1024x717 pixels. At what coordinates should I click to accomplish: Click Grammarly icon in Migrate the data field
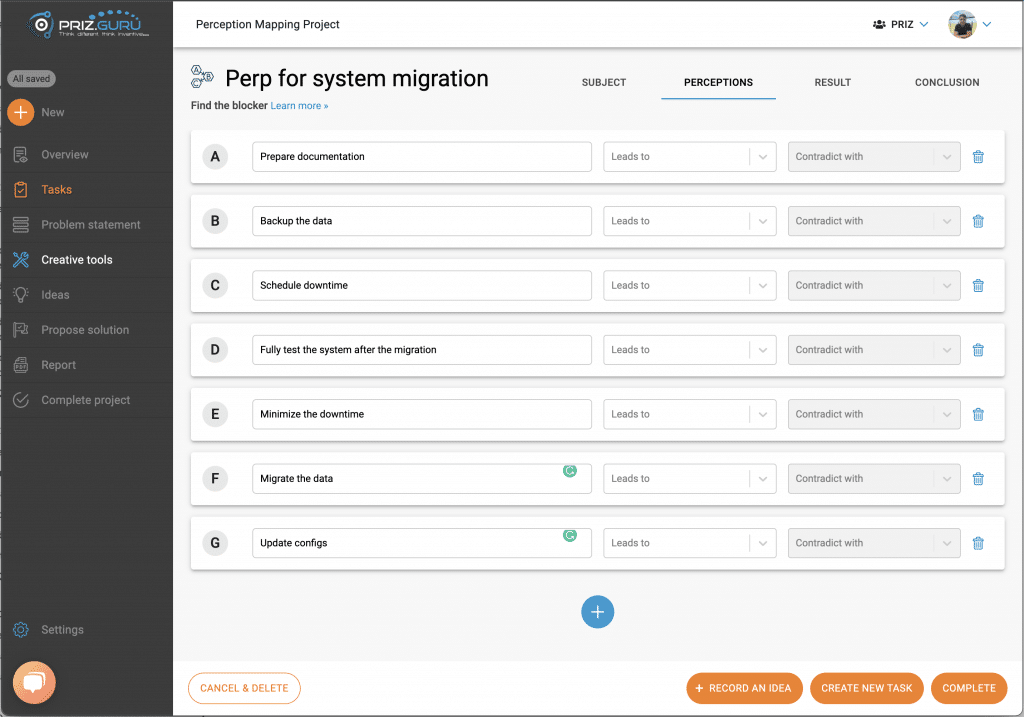[570, 471]
